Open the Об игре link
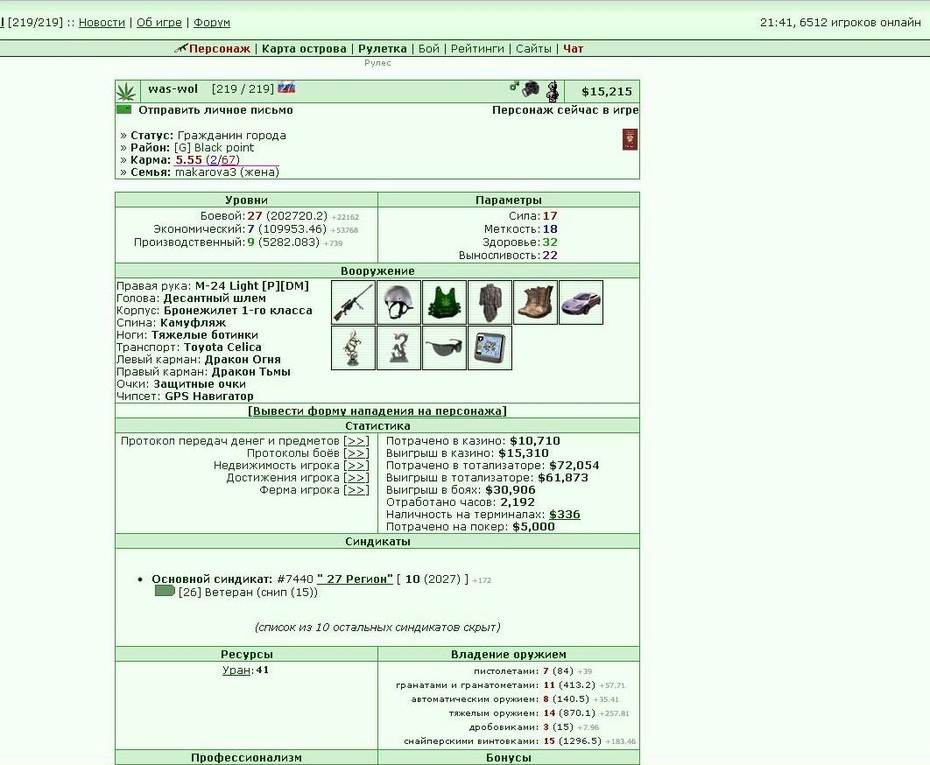Viewport: 930px width, 765px height. (x=159, y=23)
